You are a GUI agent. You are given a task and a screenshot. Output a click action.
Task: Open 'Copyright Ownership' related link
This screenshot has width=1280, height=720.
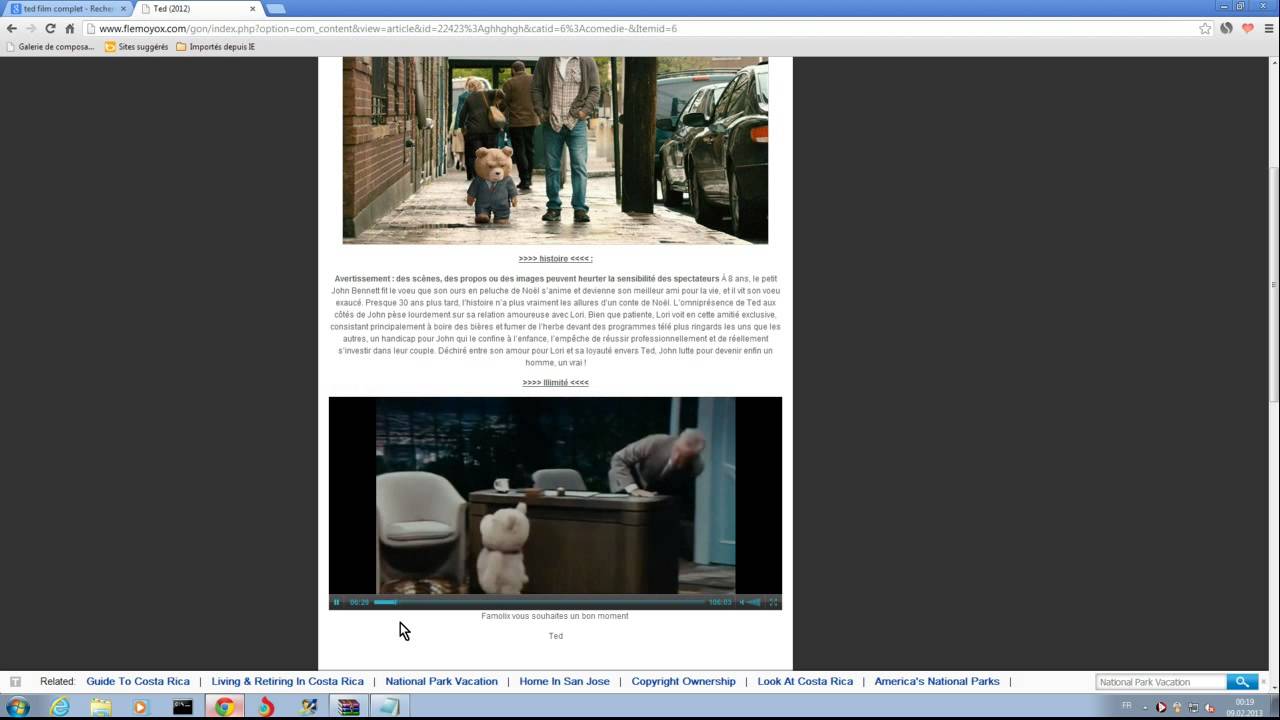click(683, 681)
